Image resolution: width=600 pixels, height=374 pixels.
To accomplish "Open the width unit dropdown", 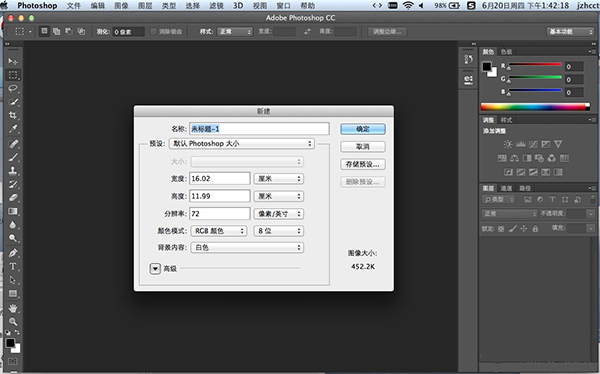I will [x=279, y=178].
